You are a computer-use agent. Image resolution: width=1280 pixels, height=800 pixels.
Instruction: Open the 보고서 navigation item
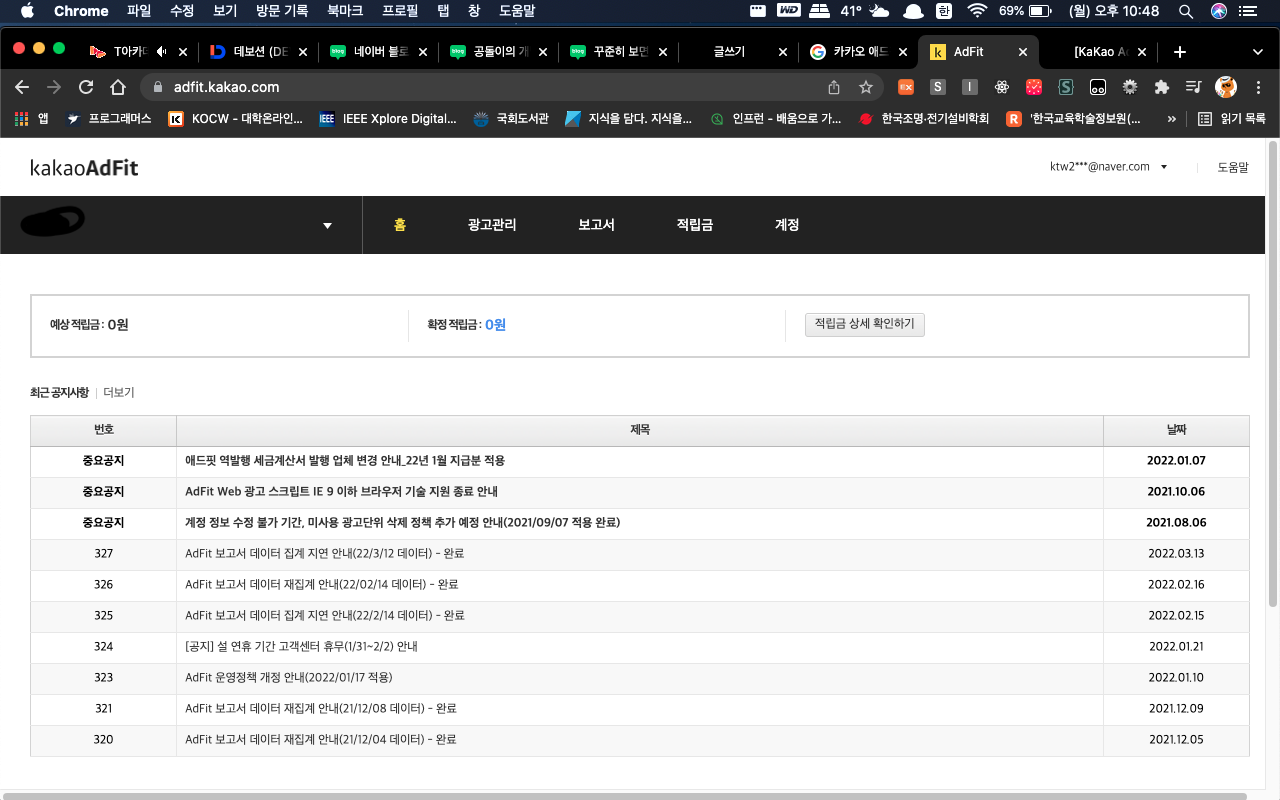click(596, 225)
